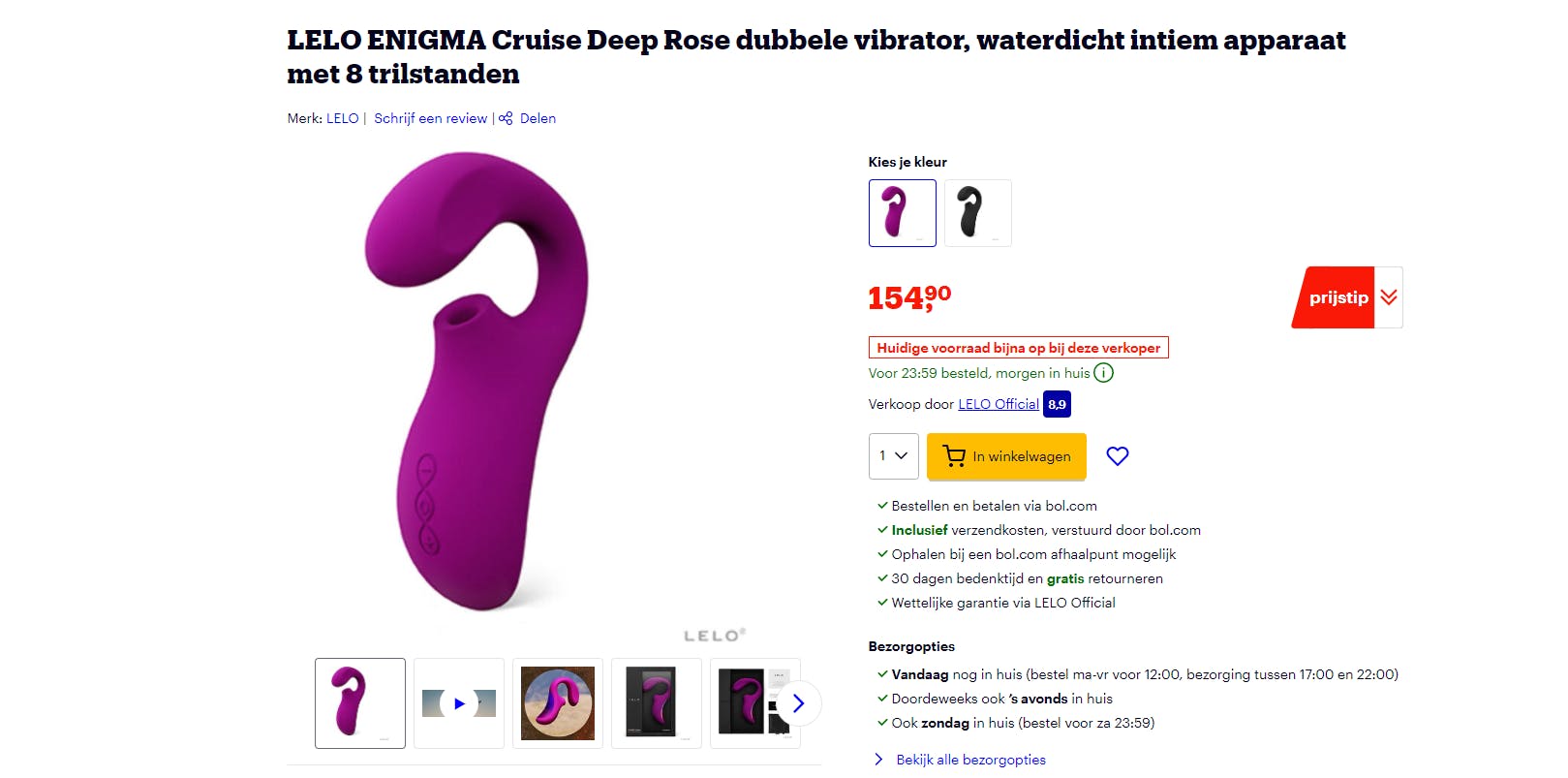Open the quantity dropdown
The width and height of the screenshot is (1568, 778).
893,456
